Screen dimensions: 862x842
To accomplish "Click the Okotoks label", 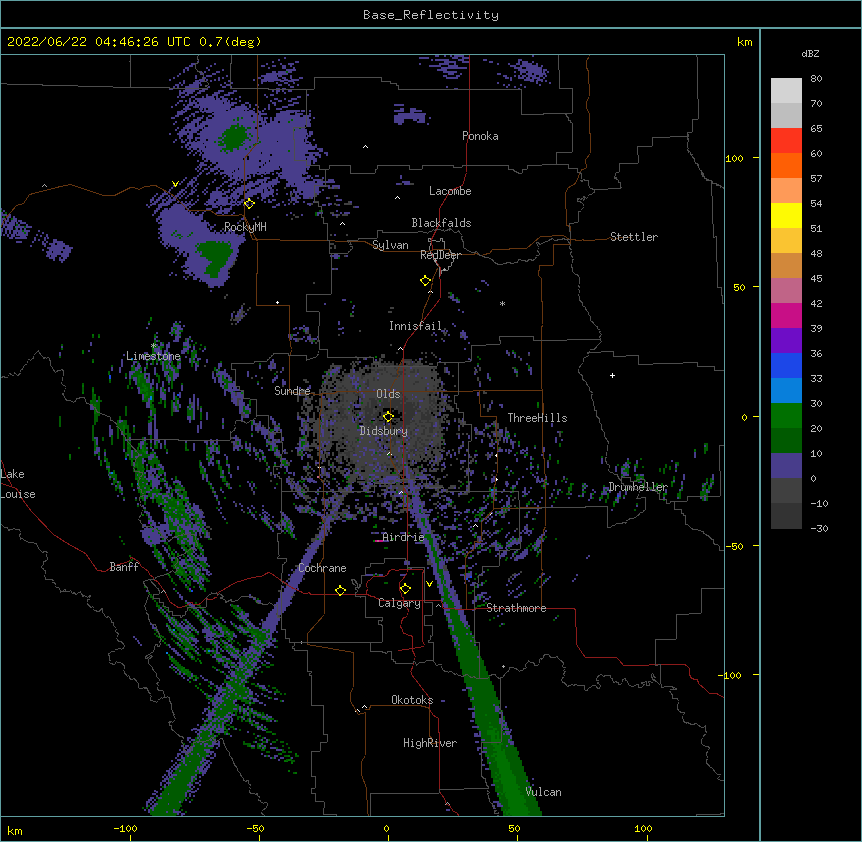I will pos(412,700).
